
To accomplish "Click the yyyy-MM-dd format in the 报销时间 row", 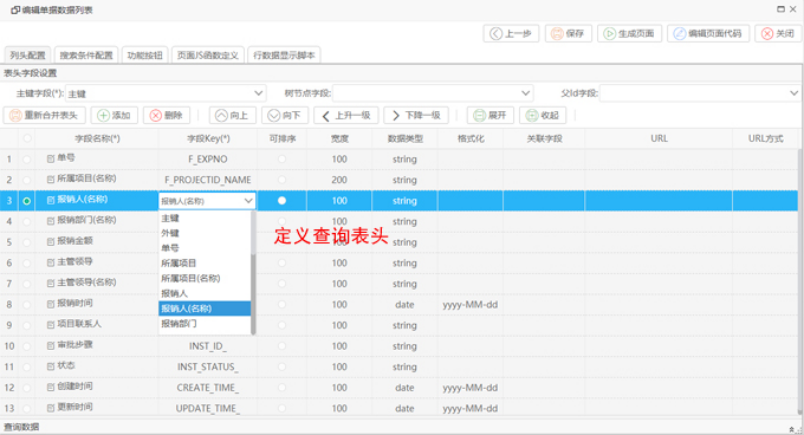I will (470, 305).
